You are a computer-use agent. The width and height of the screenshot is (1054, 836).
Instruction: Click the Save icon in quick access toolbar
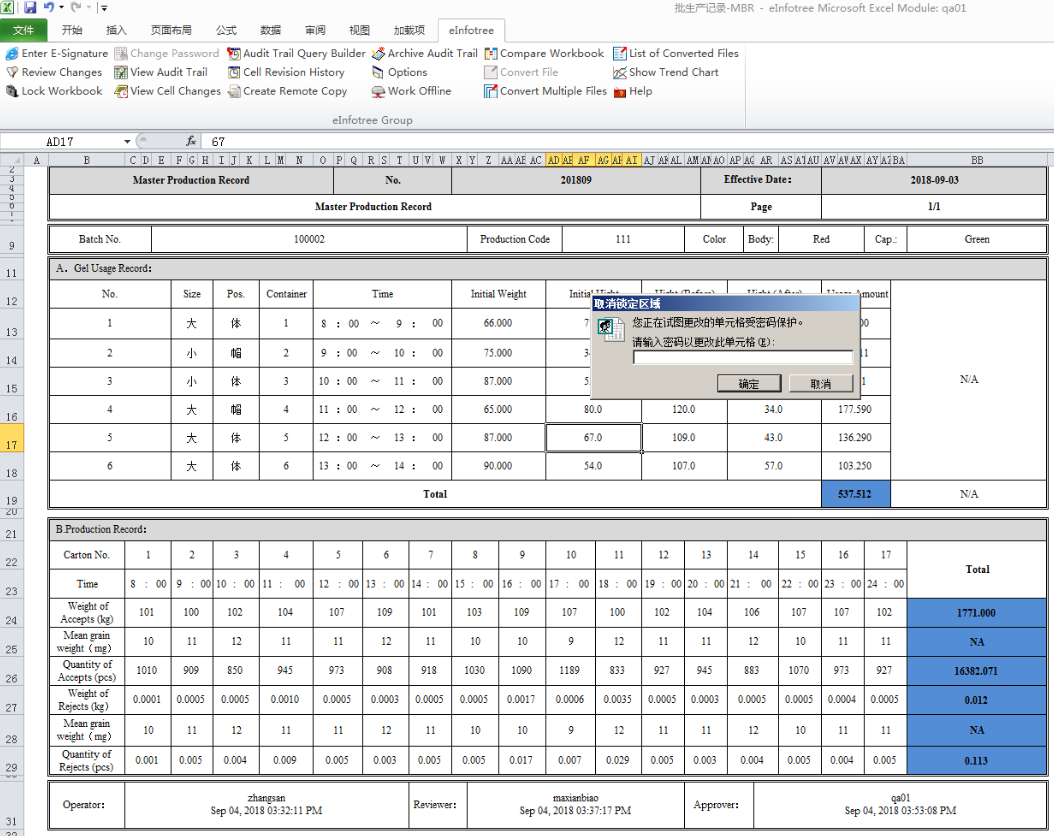[x=30, y=8]
